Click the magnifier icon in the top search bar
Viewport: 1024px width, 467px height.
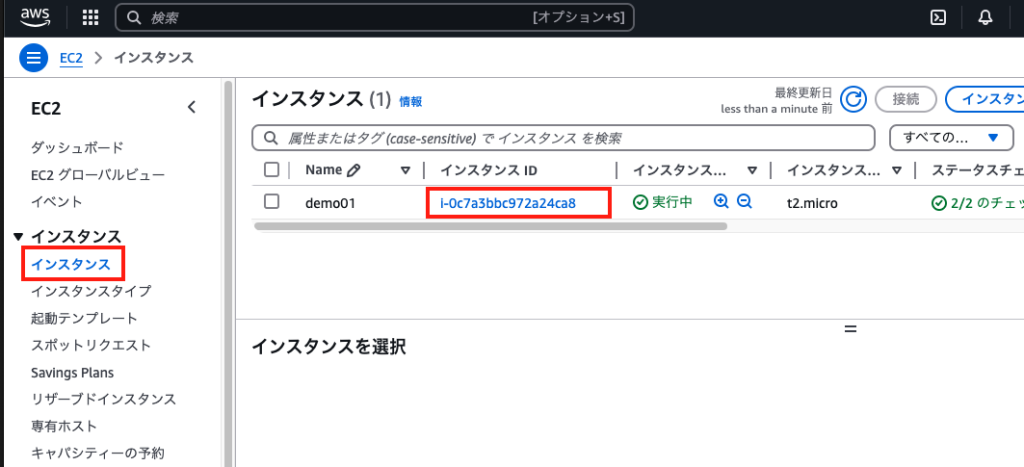[x=134, y=18]
